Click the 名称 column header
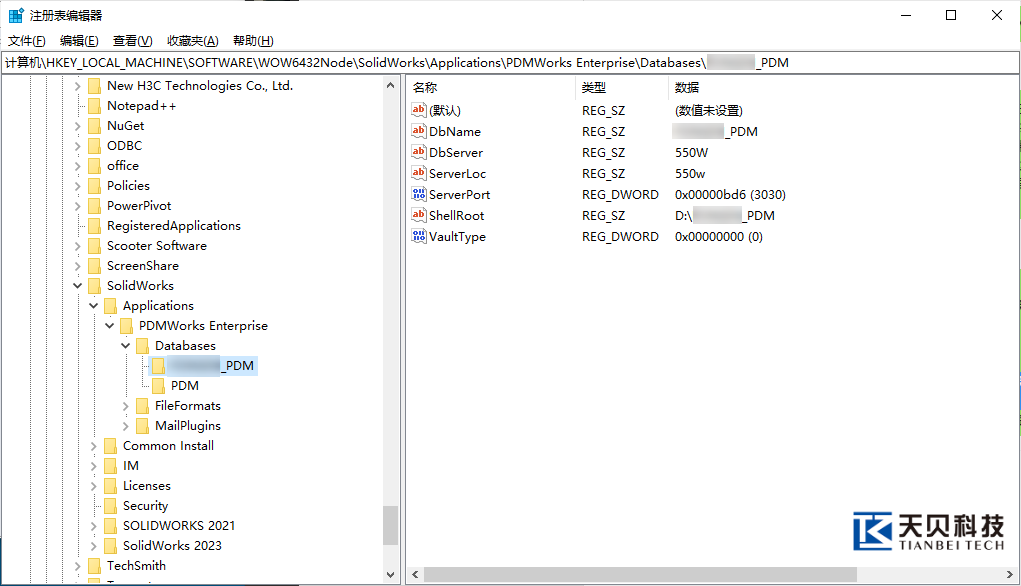Viewport: 1021px width, 586px height. point(425,88)
